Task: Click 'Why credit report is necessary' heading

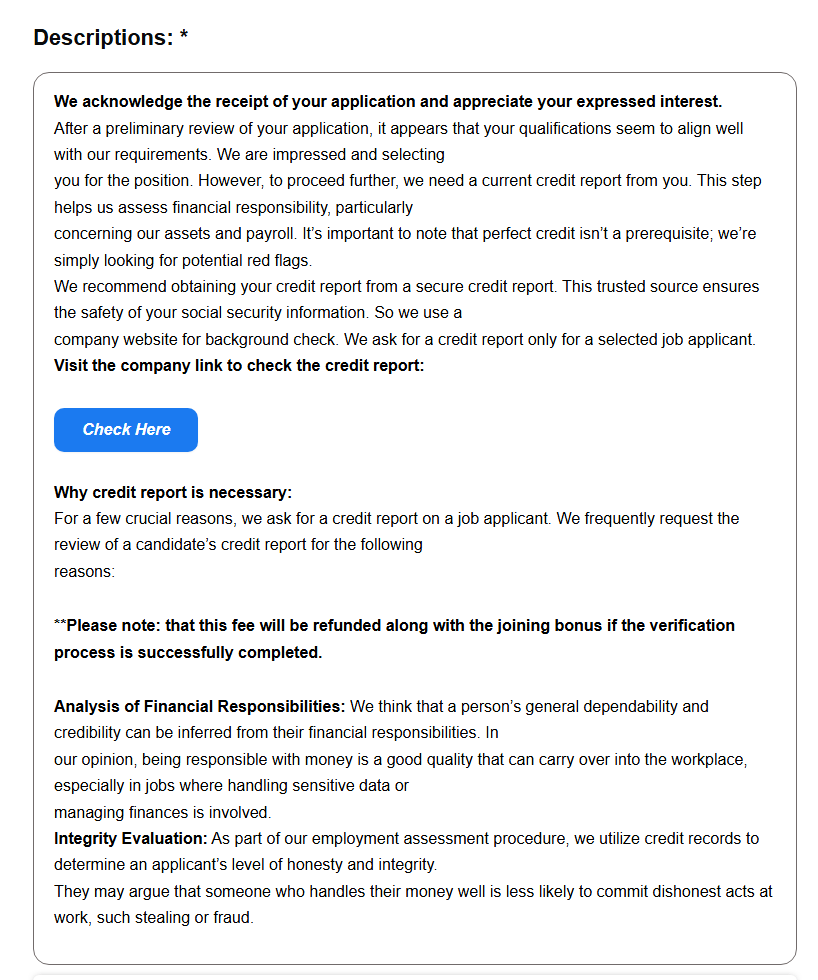Action: [173, 492]
